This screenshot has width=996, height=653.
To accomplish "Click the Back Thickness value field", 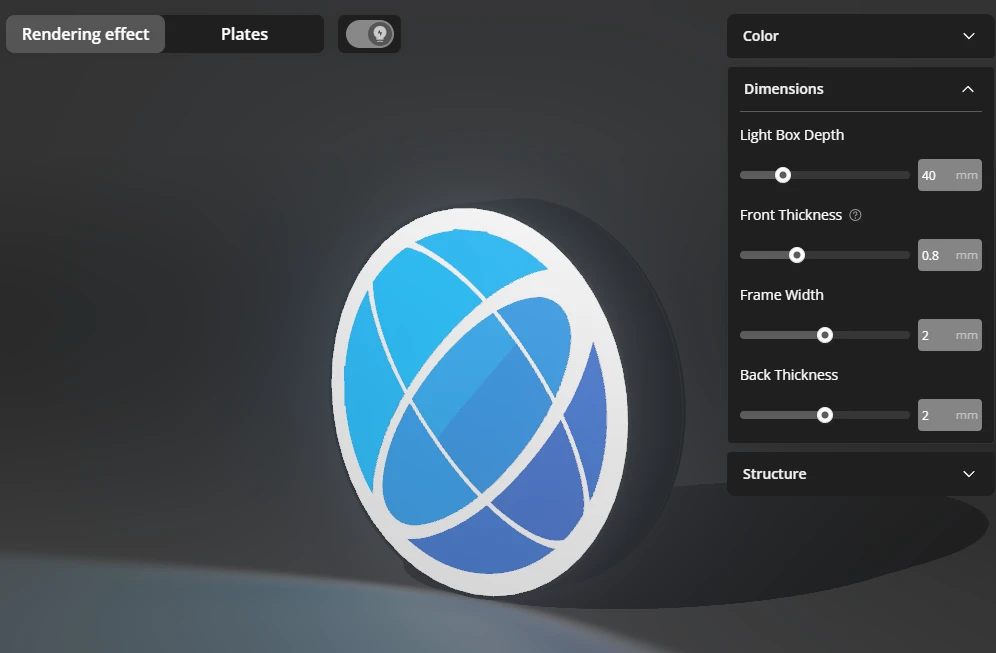I will (950, 415).
